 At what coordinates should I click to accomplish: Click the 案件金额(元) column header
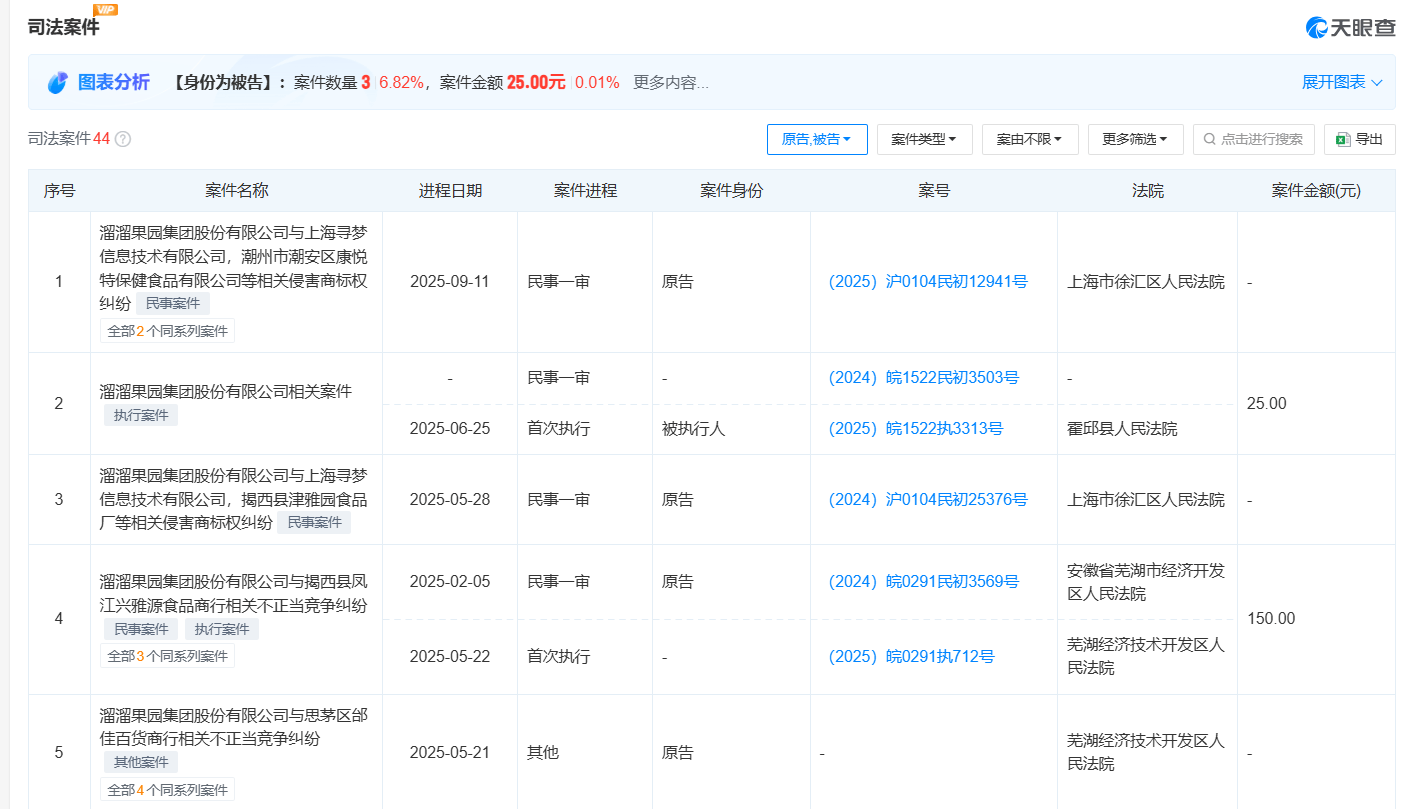pyautogui.click(x=1316, y=191)
